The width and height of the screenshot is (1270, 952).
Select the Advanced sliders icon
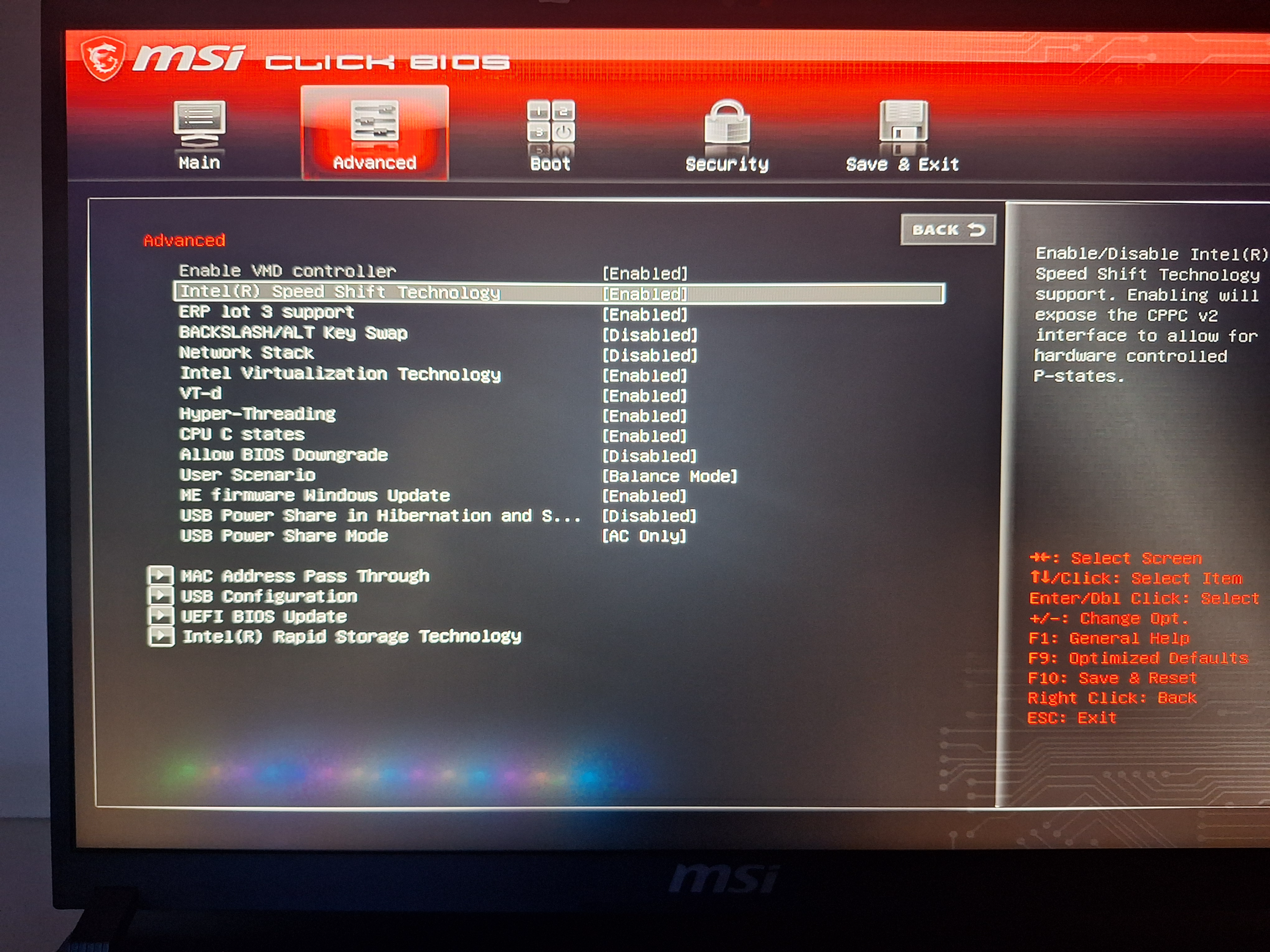(x=374, y=121)
